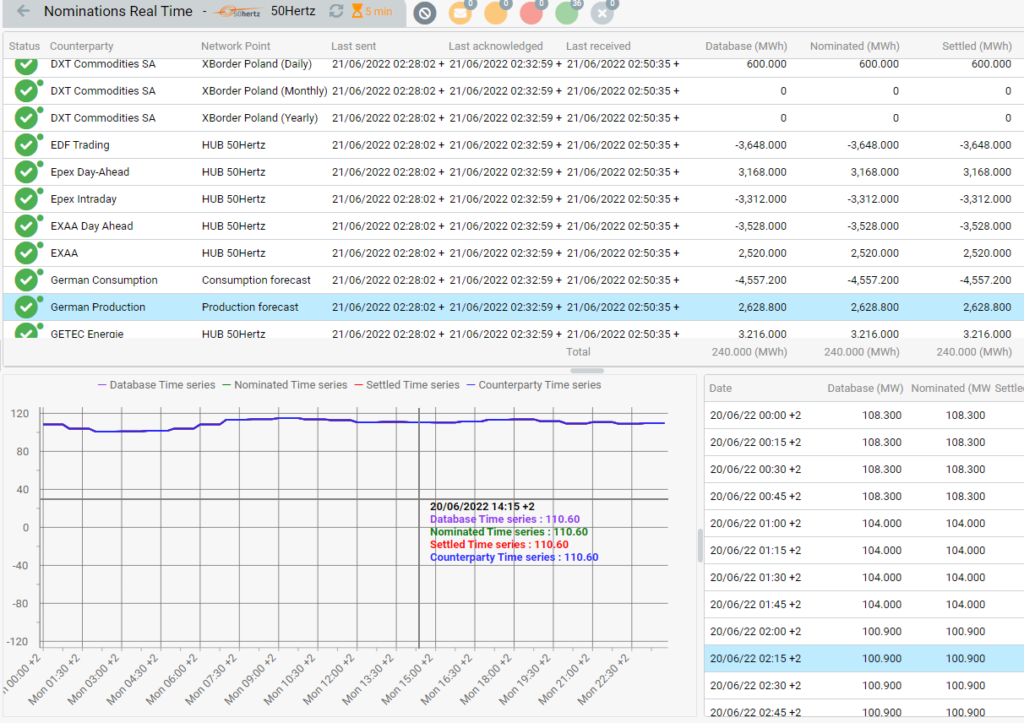The height and width of the screenshot is (723, 1024).
Task: Sort by the Counterparty column header
Action: pos(81,46)
